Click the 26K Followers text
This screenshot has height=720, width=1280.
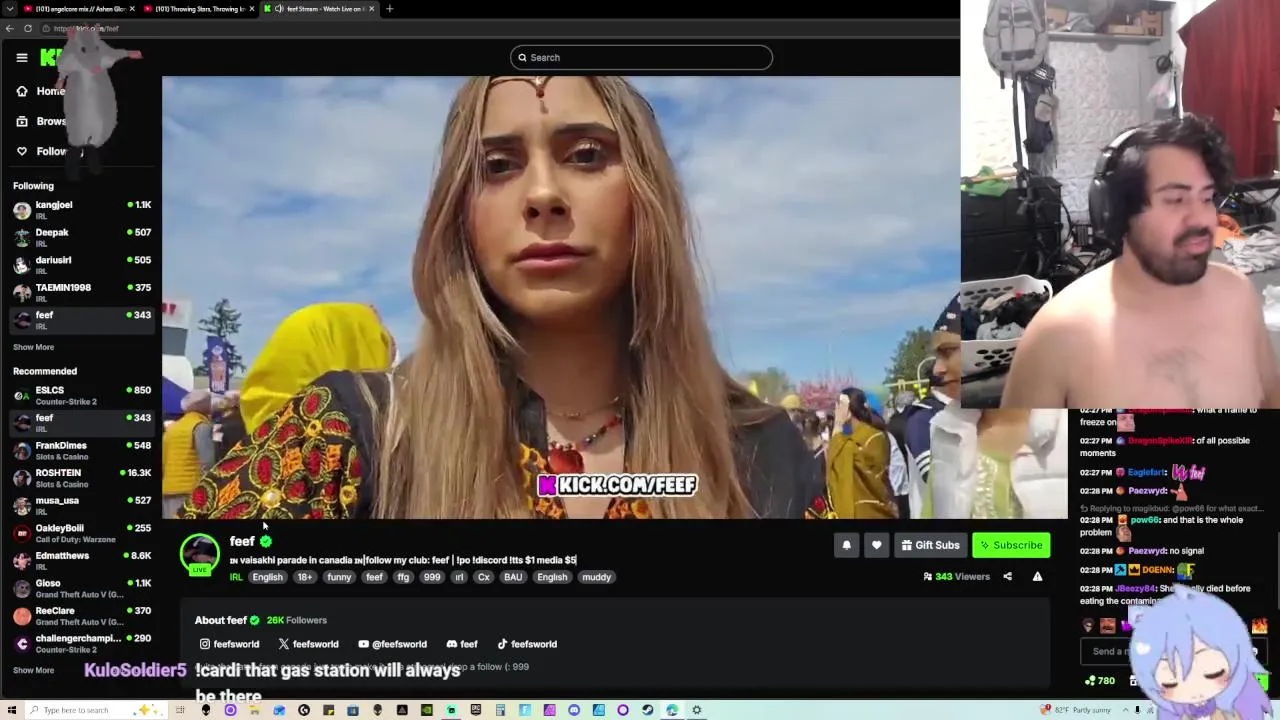(296, 620)
